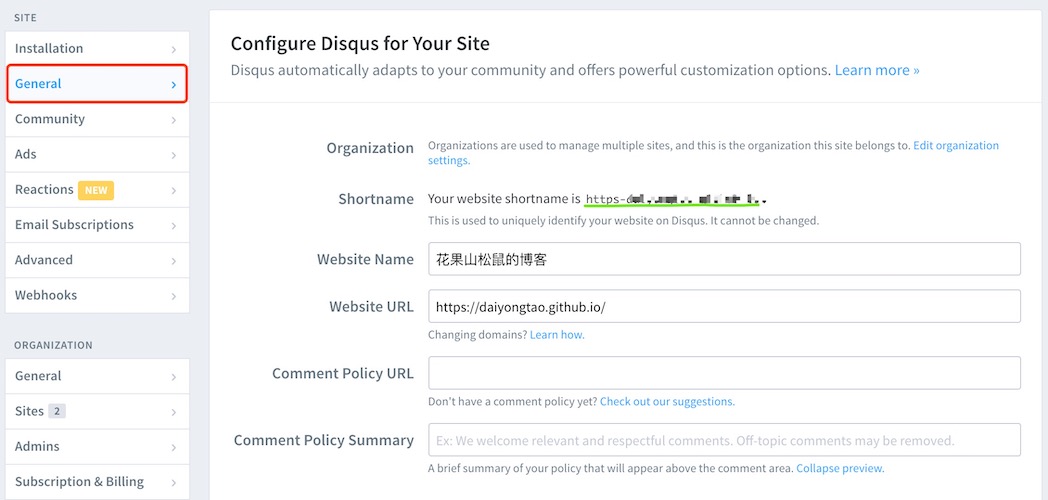
Task: Click into the Website URL field
Action: [x=724, y=307]
